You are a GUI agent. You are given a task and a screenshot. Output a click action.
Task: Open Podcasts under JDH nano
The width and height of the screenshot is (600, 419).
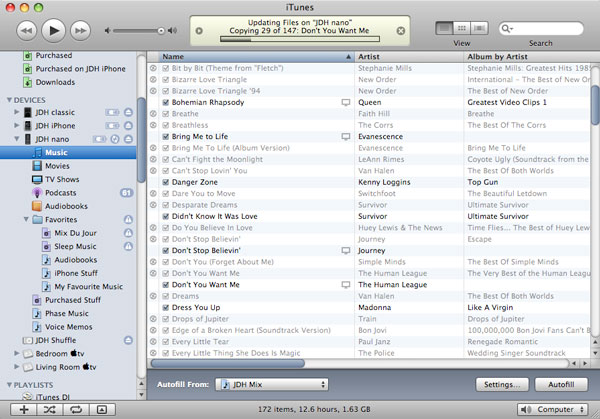(x=60, y=193)
